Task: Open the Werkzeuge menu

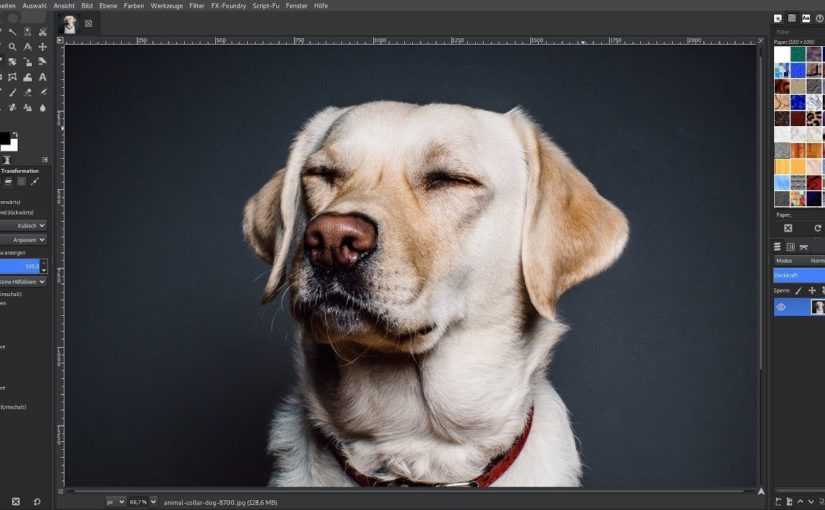Action: pos(167,6)
